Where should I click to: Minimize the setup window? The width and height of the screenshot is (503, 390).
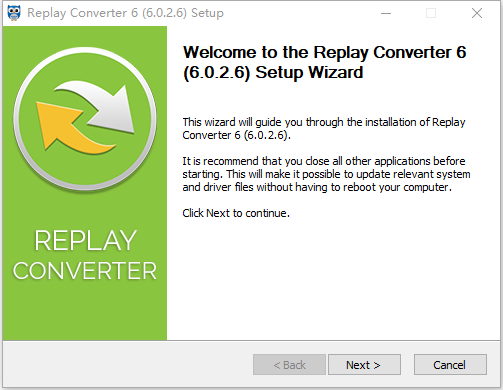click(x=386, y=13)
